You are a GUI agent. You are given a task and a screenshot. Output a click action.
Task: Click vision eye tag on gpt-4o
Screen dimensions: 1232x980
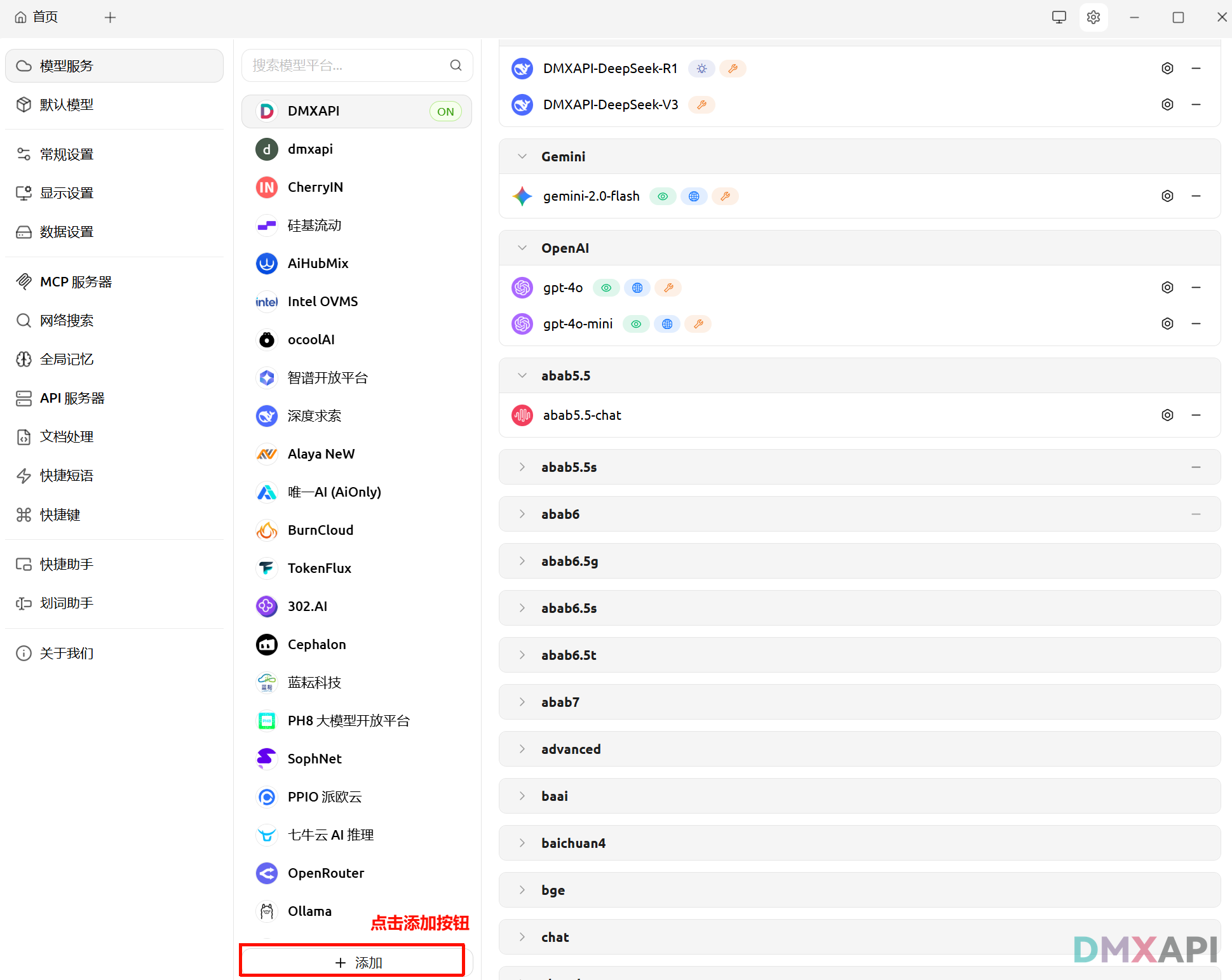pyautogui.click(x=606, y=288)
